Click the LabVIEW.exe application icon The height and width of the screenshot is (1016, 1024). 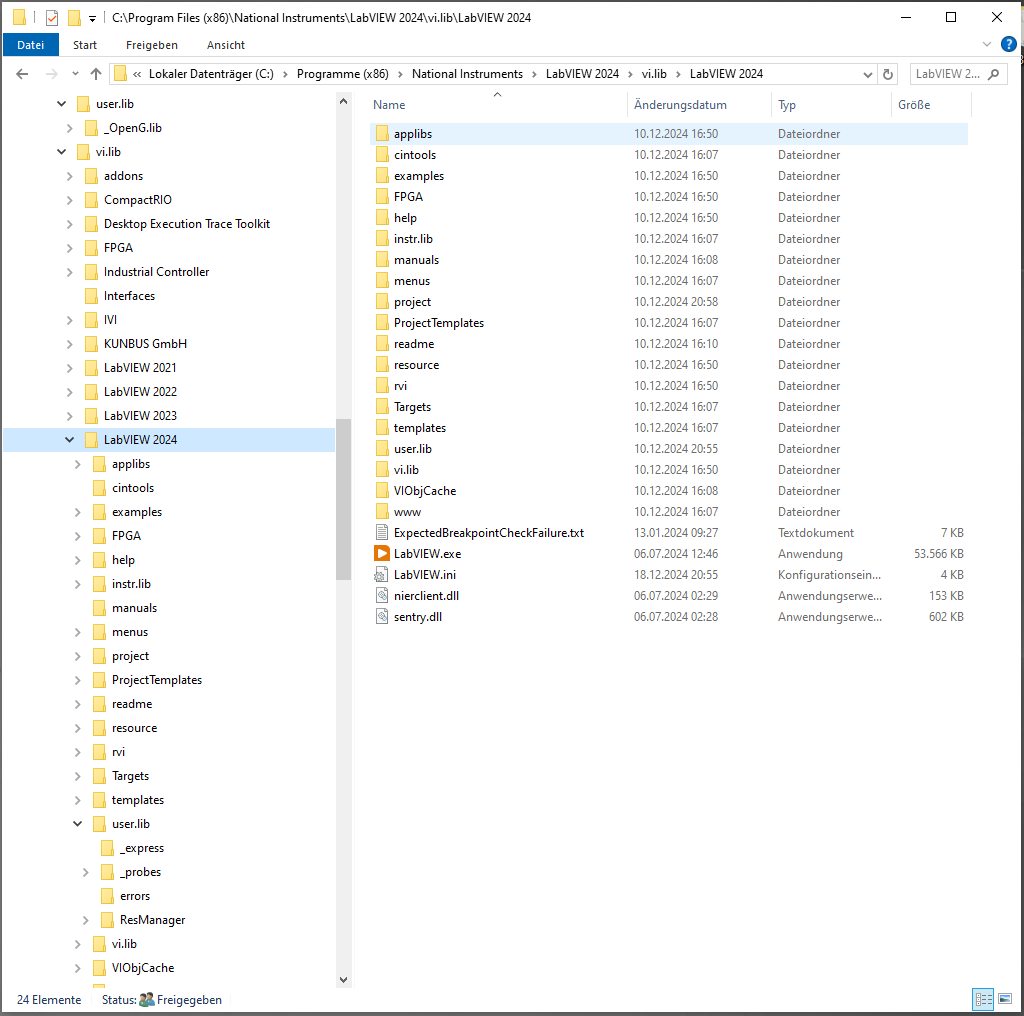click(x=381, y=554)
